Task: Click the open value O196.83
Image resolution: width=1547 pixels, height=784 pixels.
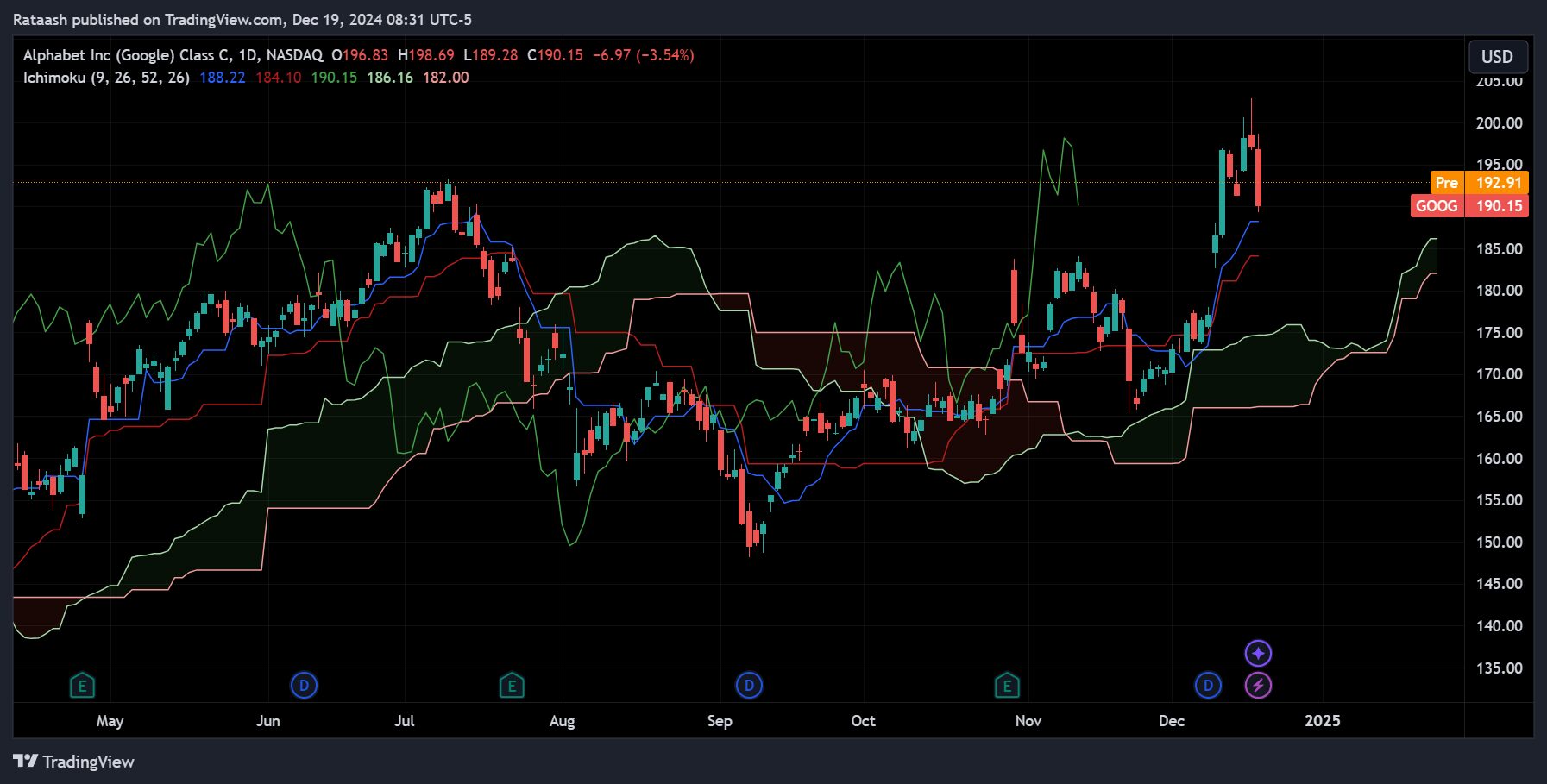Action: pyautogui.click(x=360, y=55)
